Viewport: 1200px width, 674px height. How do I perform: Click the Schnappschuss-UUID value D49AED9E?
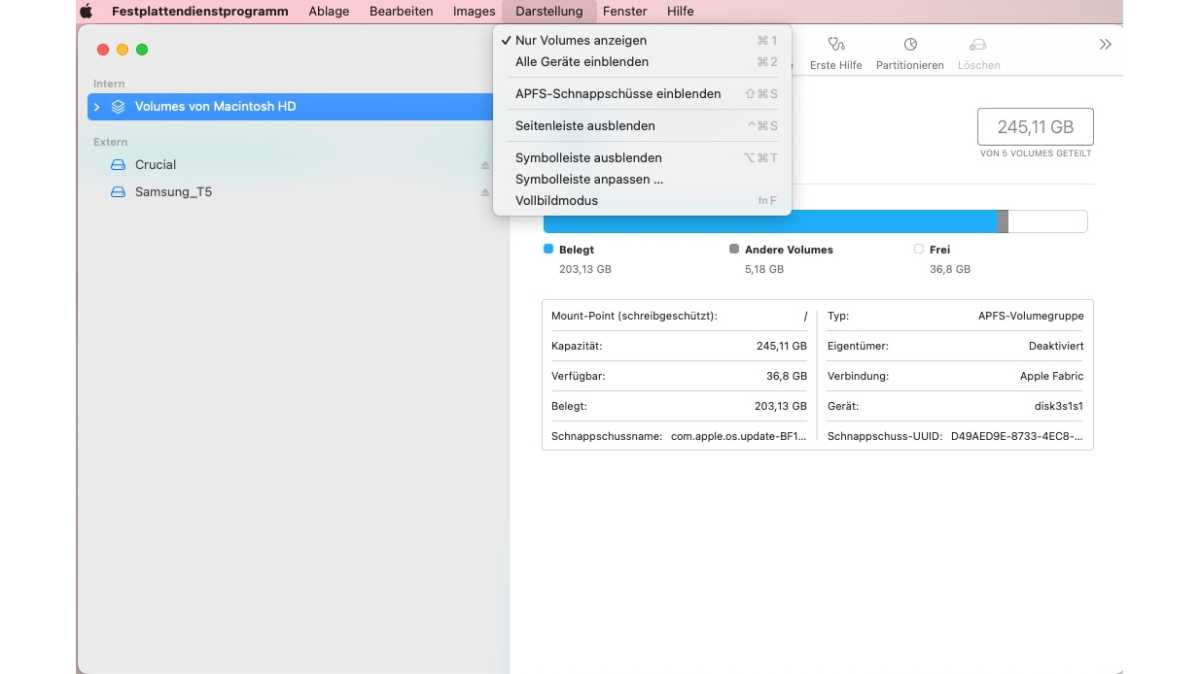pos(1017,437)
